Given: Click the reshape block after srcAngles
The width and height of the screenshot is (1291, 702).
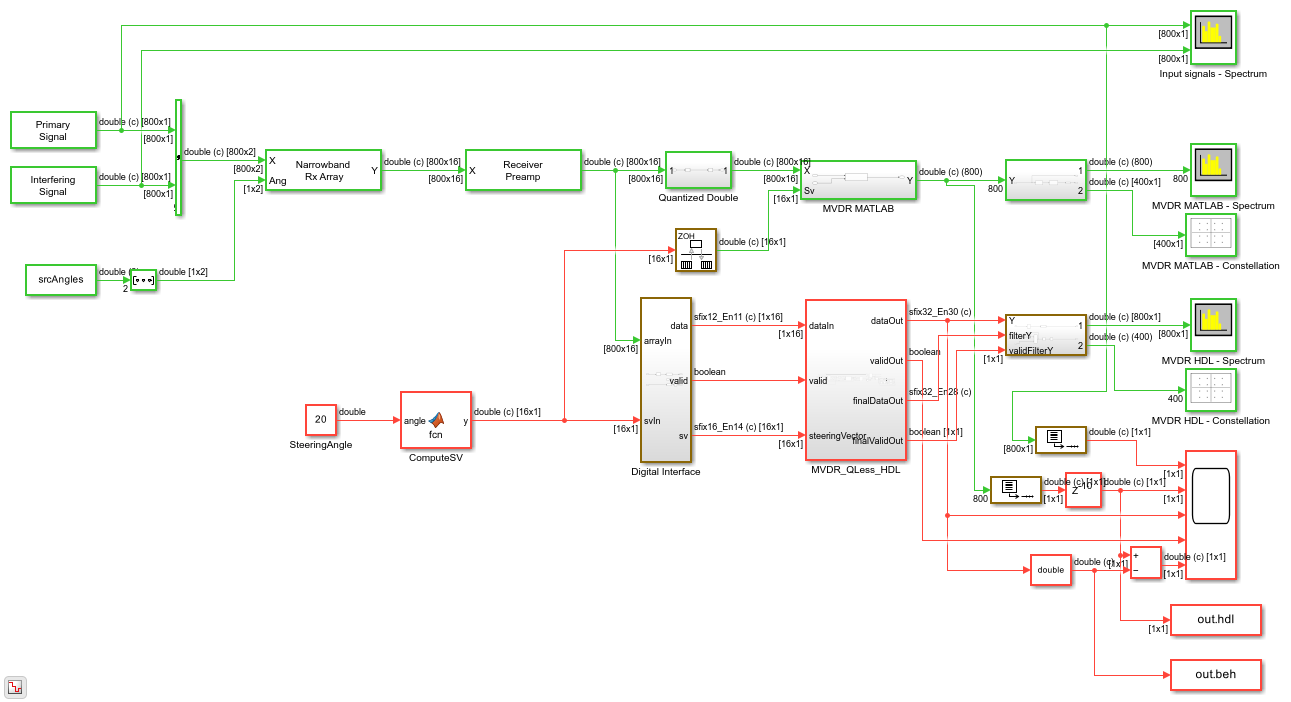Looking at the screenshot, I should 144,280.
